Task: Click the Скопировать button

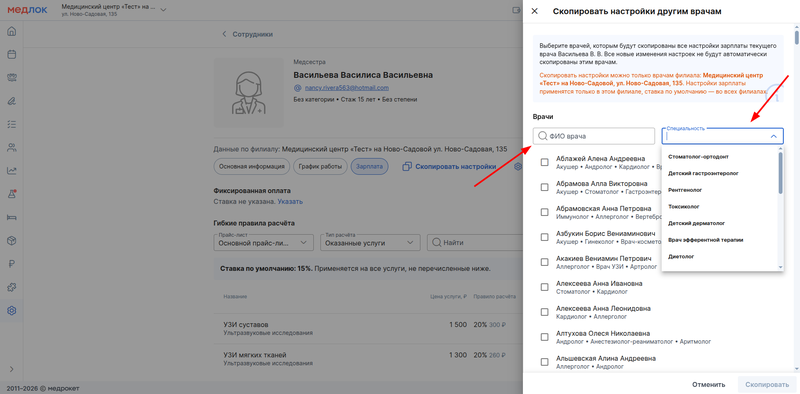Action: (x=767, y=384)
